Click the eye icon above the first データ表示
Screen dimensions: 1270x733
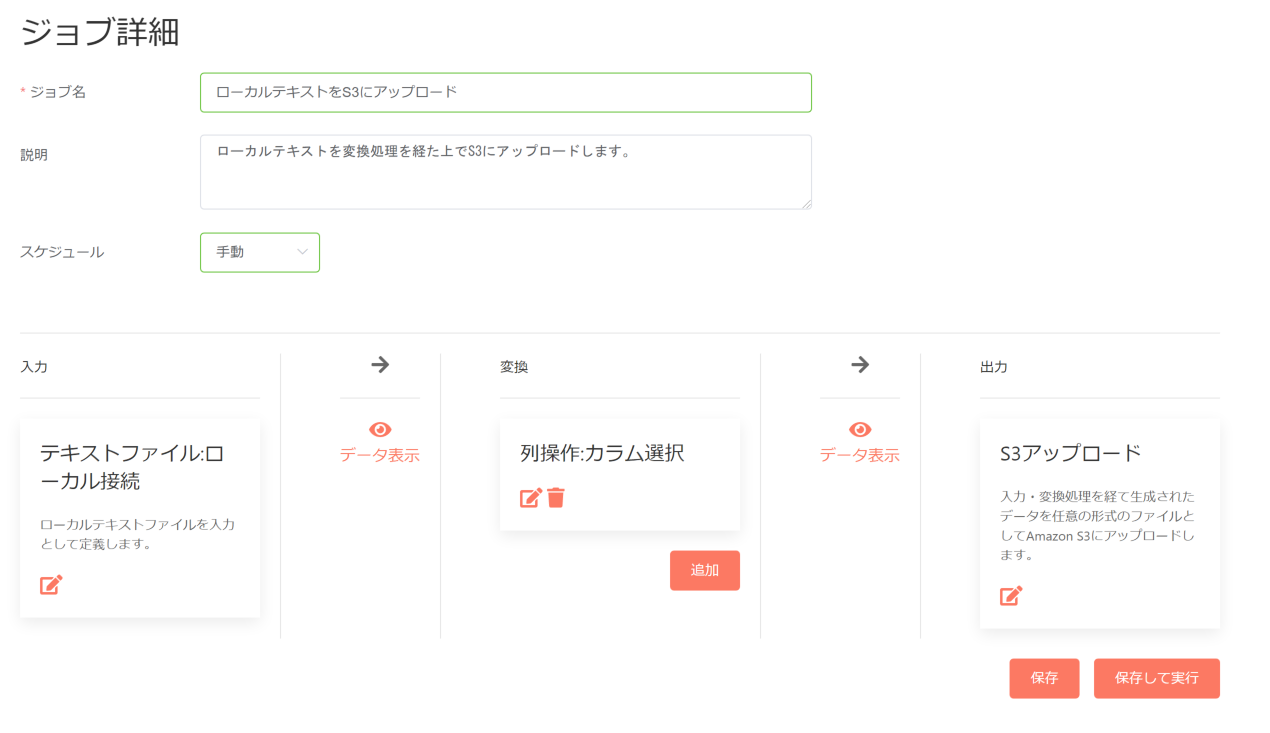click(x=380, y=429)
